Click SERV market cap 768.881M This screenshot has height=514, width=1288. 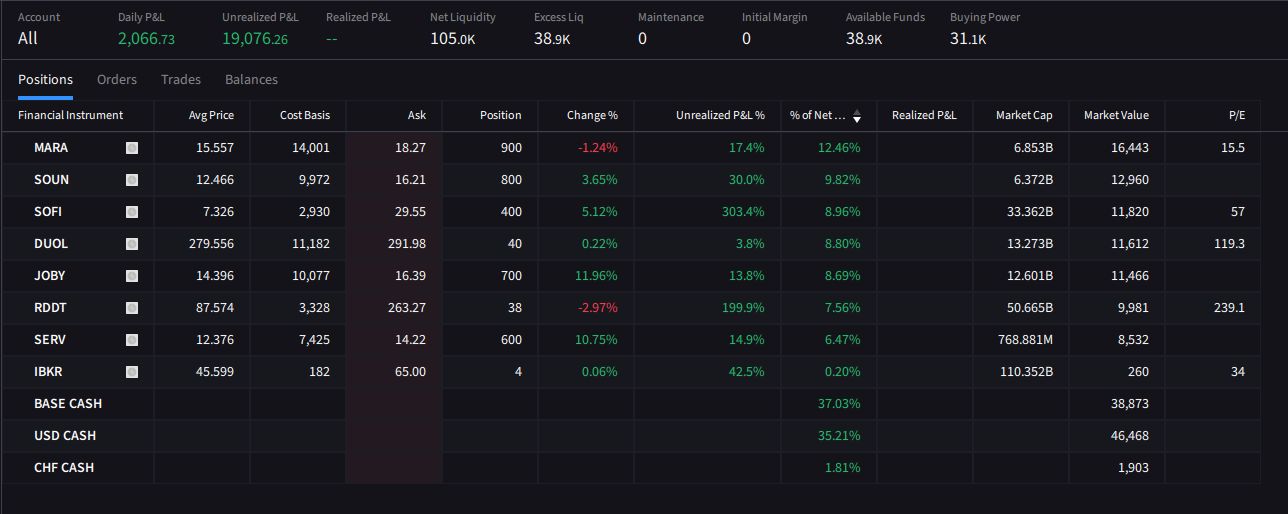click(1025, 340)
